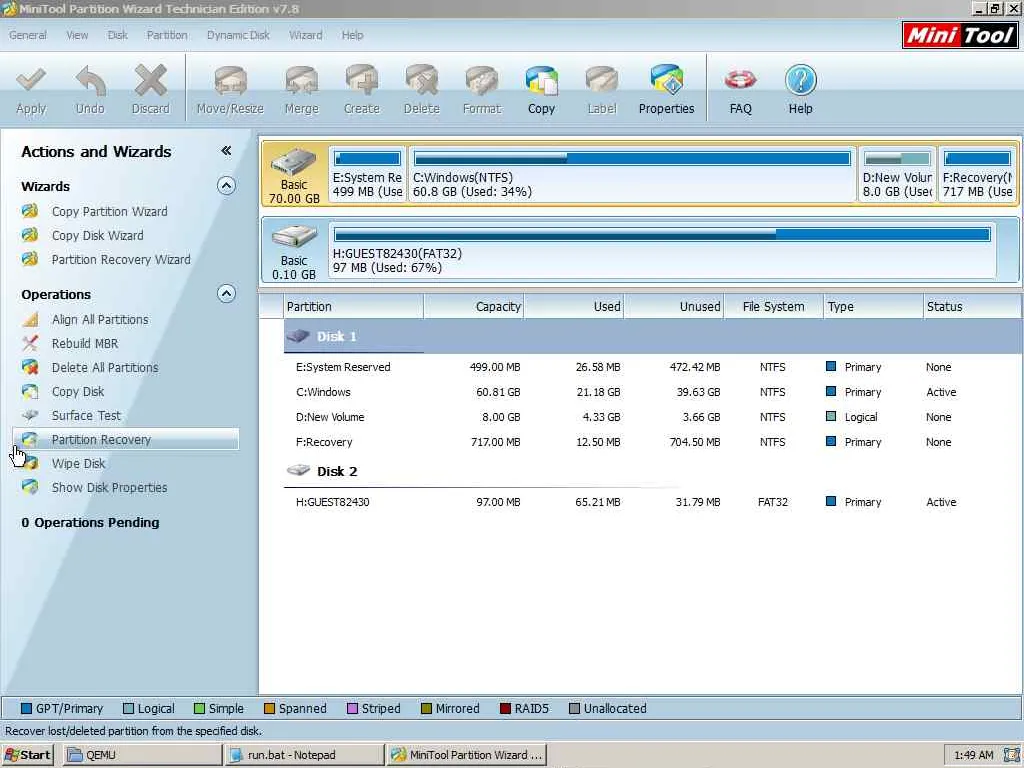
Task: Sort by the Type column header
Action: (x=873, y=307)
